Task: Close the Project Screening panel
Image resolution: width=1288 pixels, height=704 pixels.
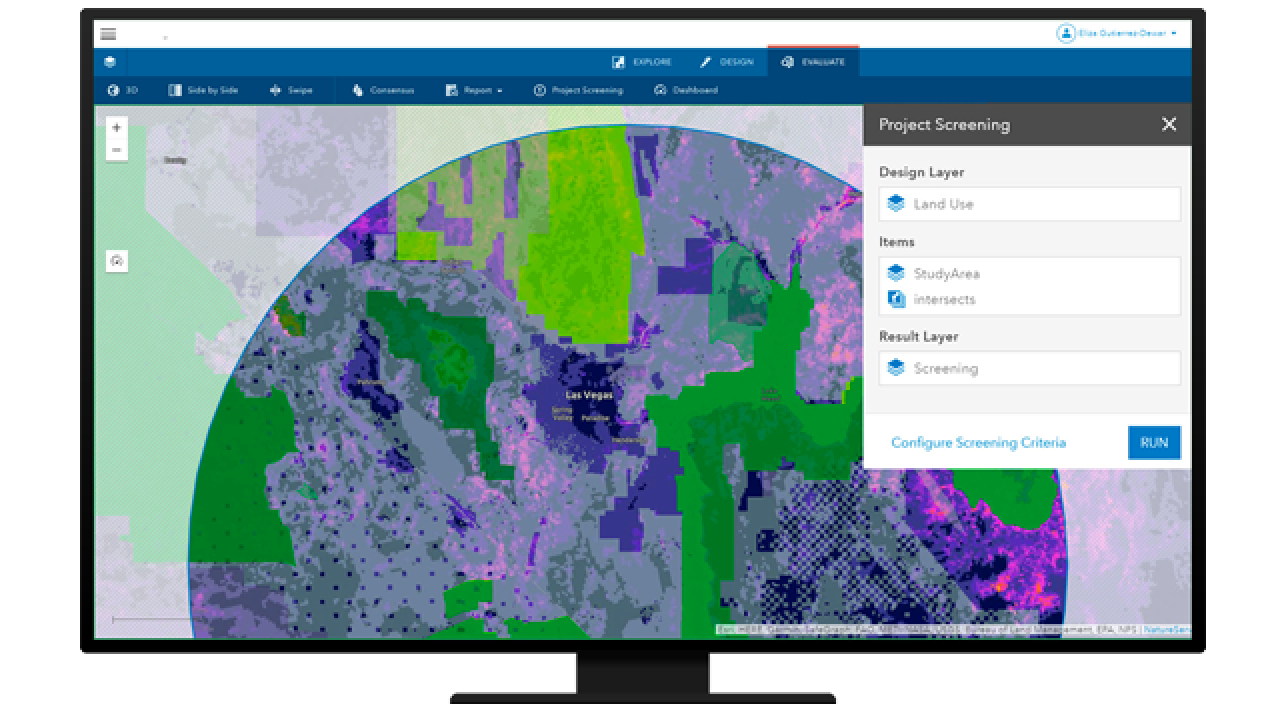Action: click(1169, 125)
